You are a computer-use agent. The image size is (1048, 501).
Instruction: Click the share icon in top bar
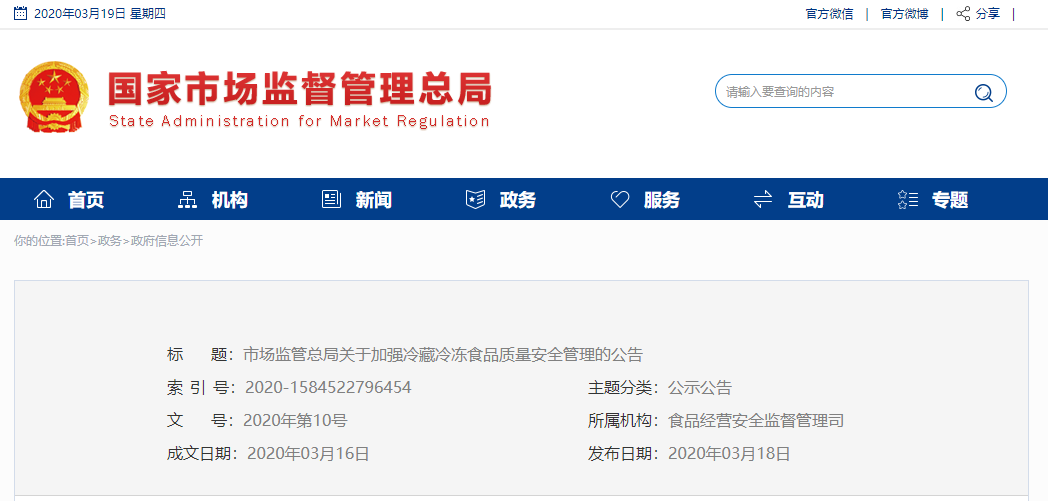pyautogui.click(x=963, y=13)
